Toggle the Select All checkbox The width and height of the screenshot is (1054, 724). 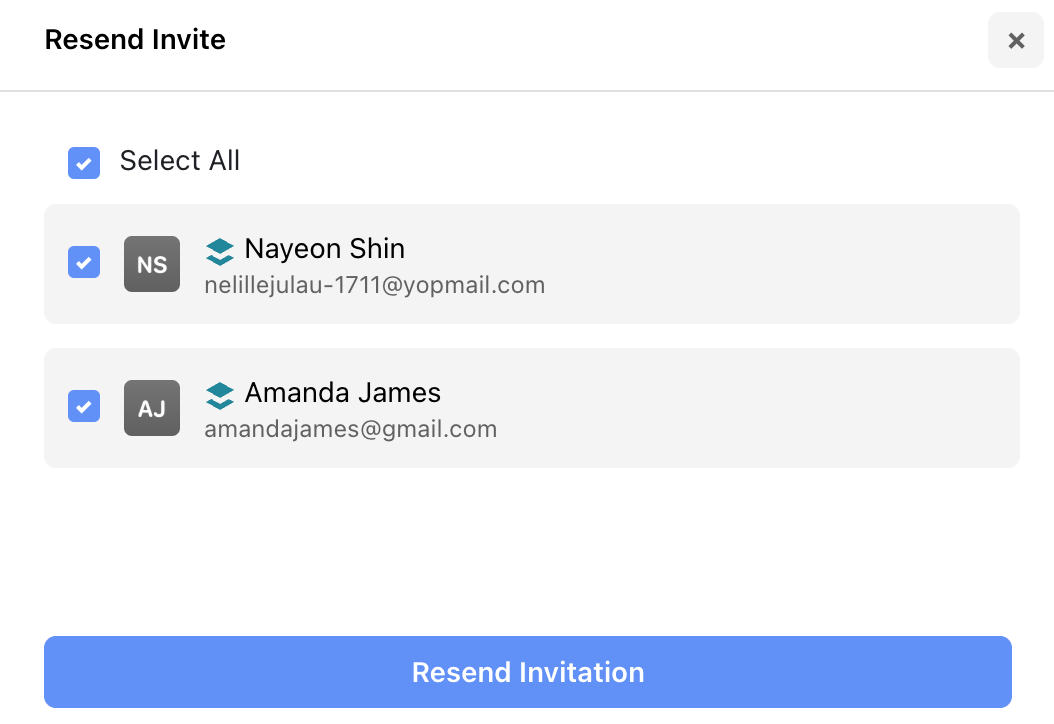(84, 162)
